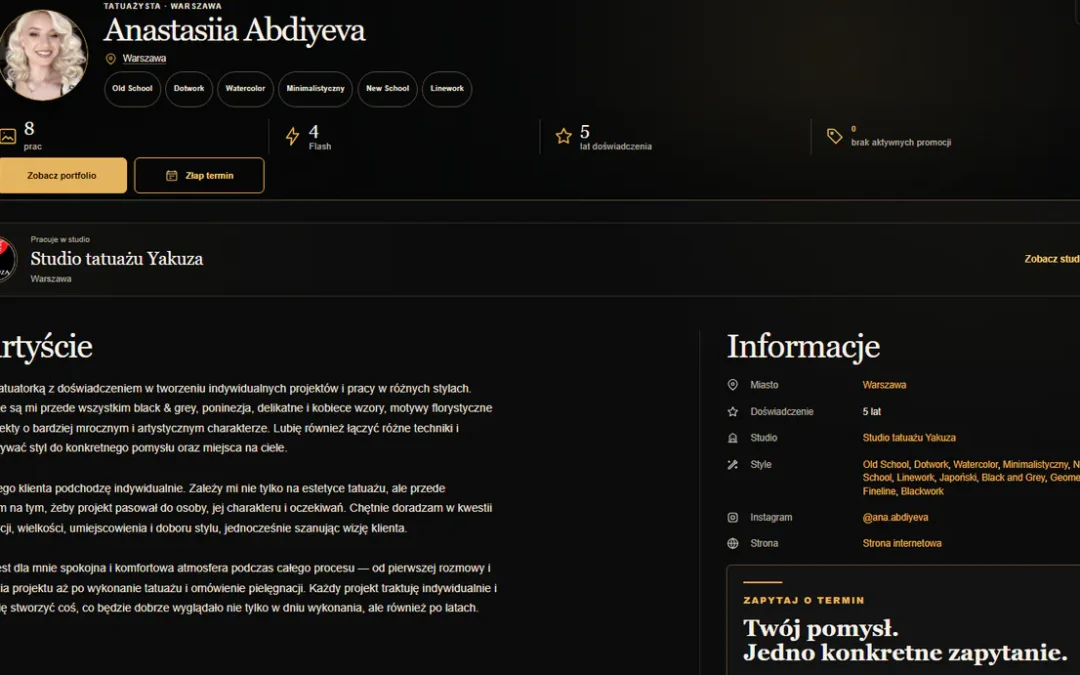Click the Black and Grey style link
Screen dimensions: 1080x675
point(1013,478)
